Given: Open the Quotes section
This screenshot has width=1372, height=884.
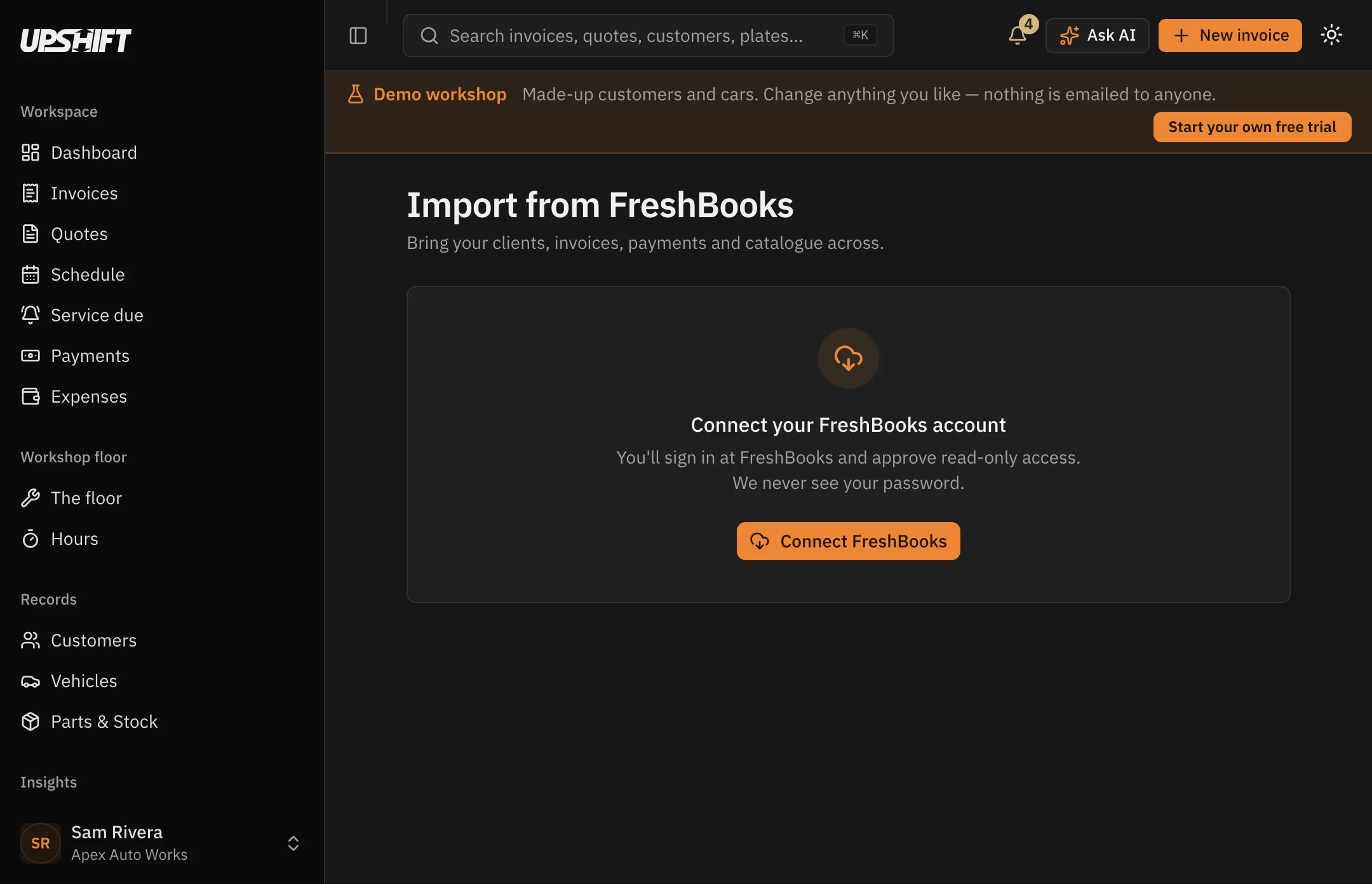Looking at the screenshot, I should (162, 234).
